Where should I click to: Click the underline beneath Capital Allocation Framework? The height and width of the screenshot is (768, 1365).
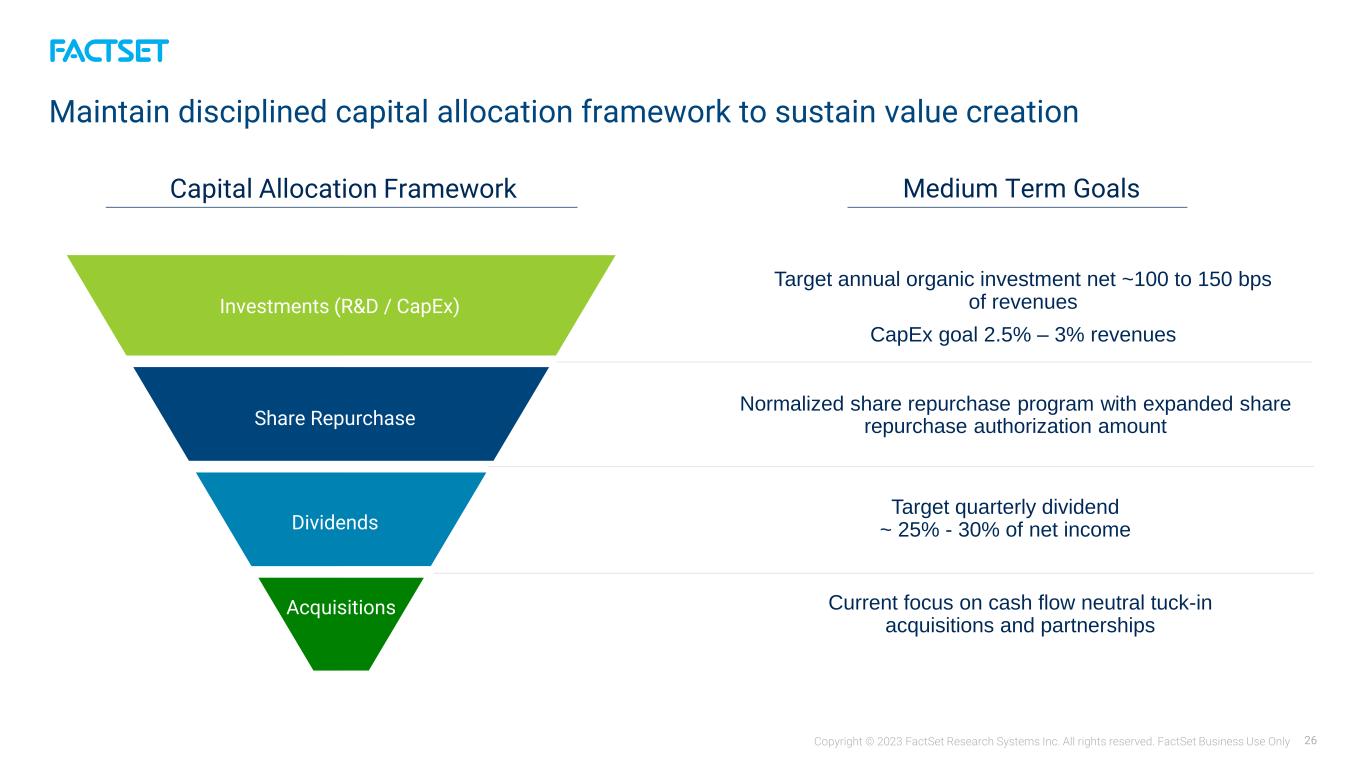click(342, 207)
